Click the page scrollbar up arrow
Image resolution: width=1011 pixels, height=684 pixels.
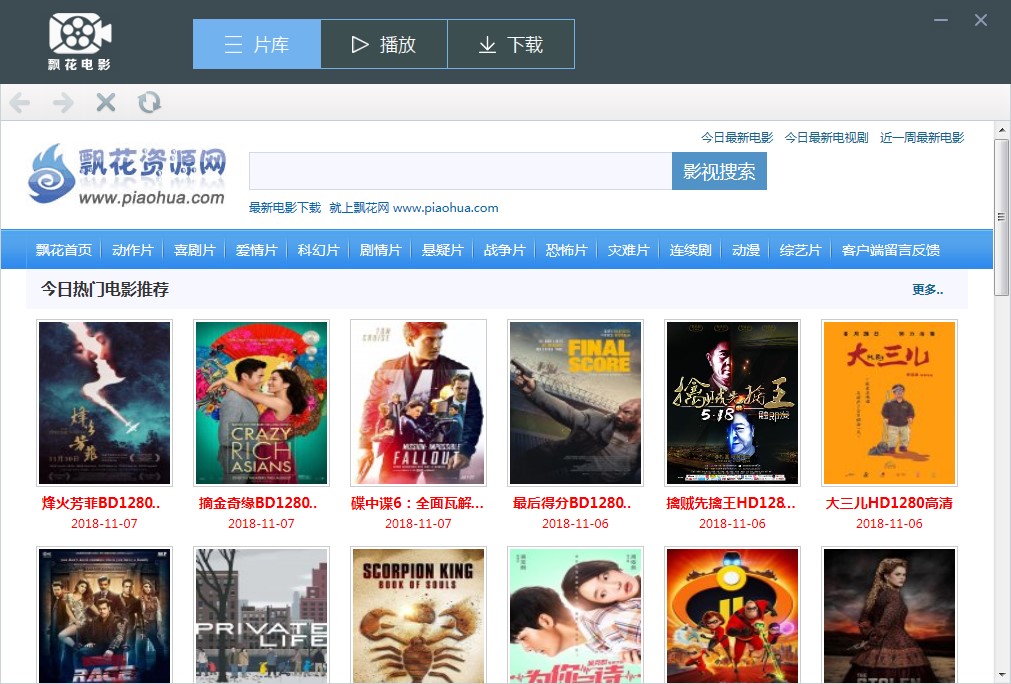[1001, 130]
